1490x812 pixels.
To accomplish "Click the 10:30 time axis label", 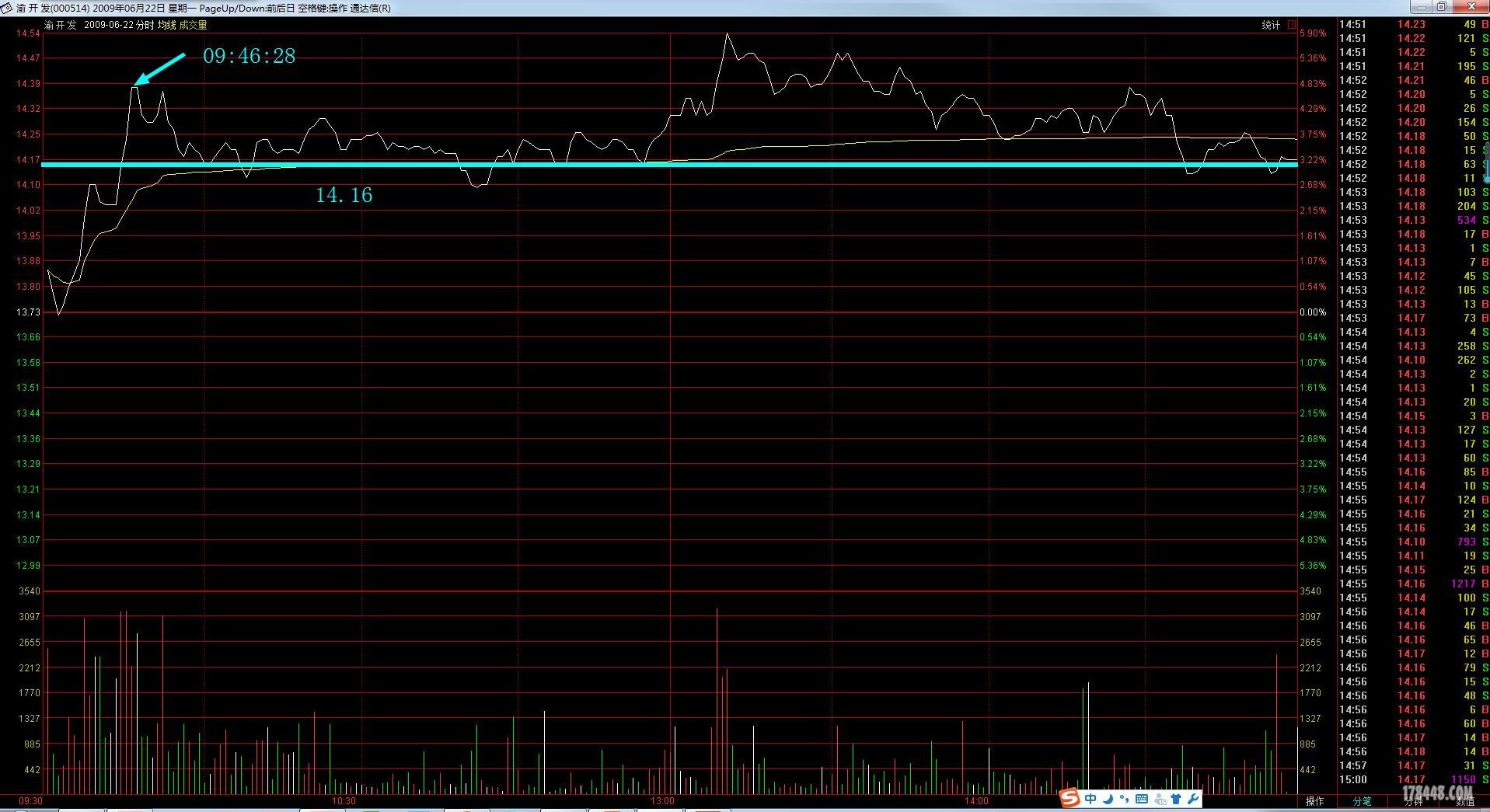I will pos(344,800).
